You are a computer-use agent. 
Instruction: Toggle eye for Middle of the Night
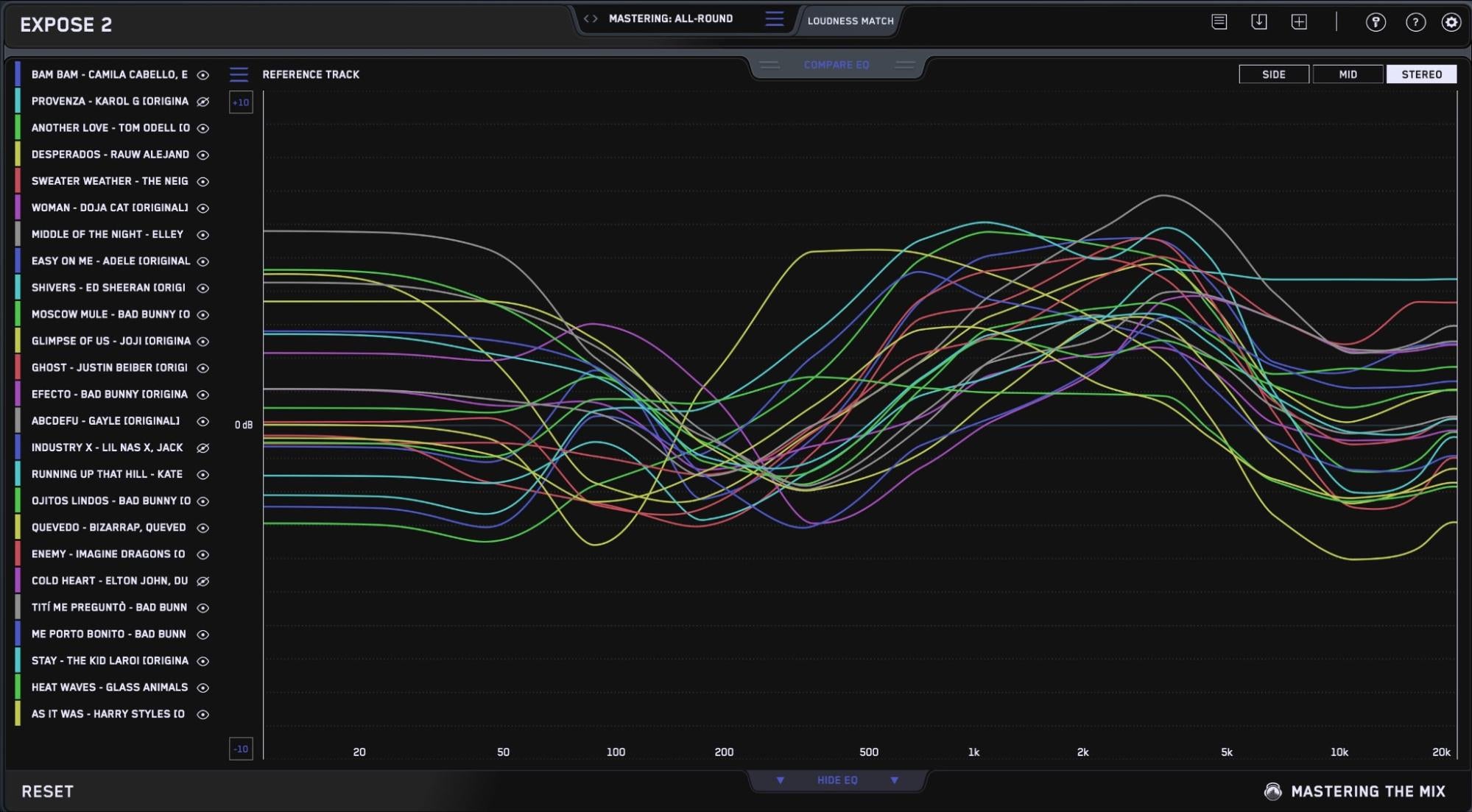pos(203,235)
